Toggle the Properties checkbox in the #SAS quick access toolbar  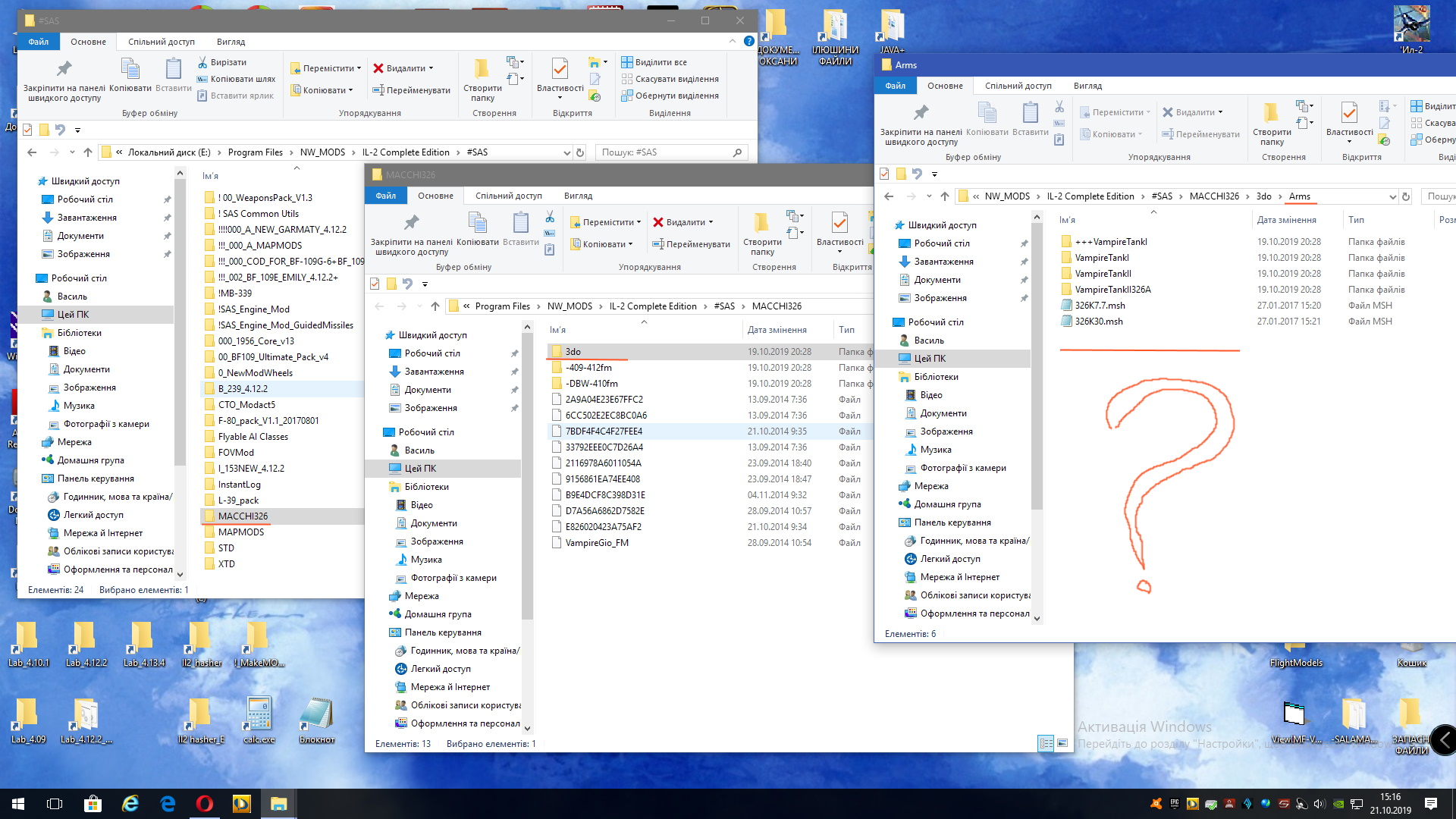coord(27,130)
